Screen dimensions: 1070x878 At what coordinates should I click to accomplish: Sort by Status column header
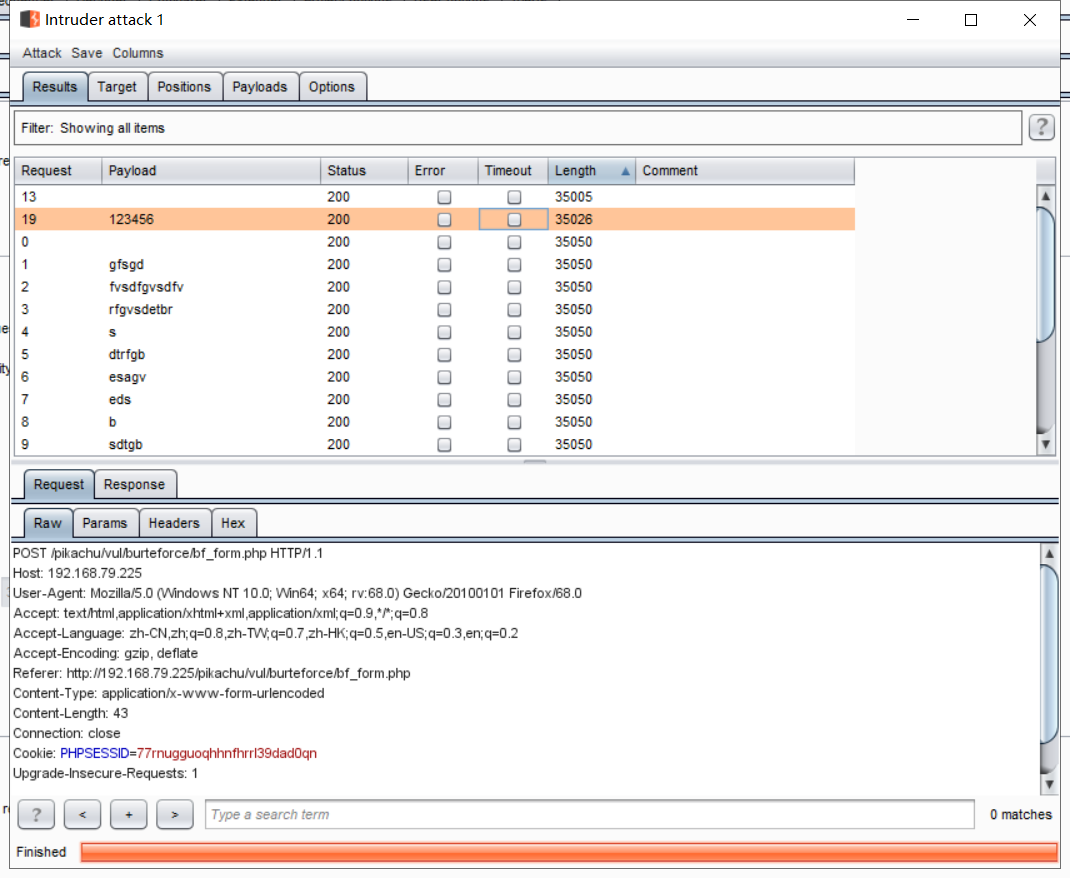click(x=364, y=171)
